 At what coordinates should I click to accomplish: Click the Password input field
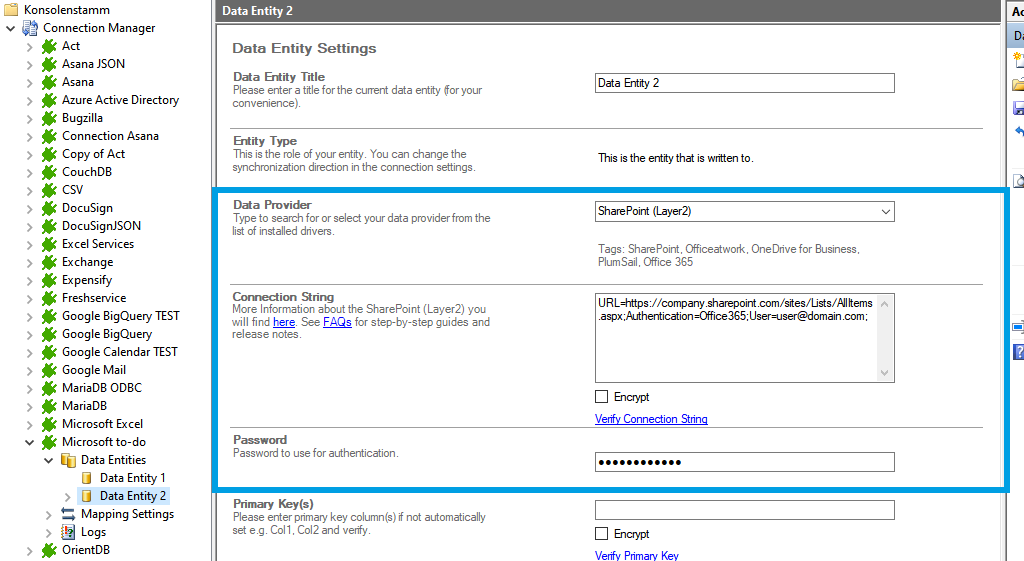pos(744,462)
